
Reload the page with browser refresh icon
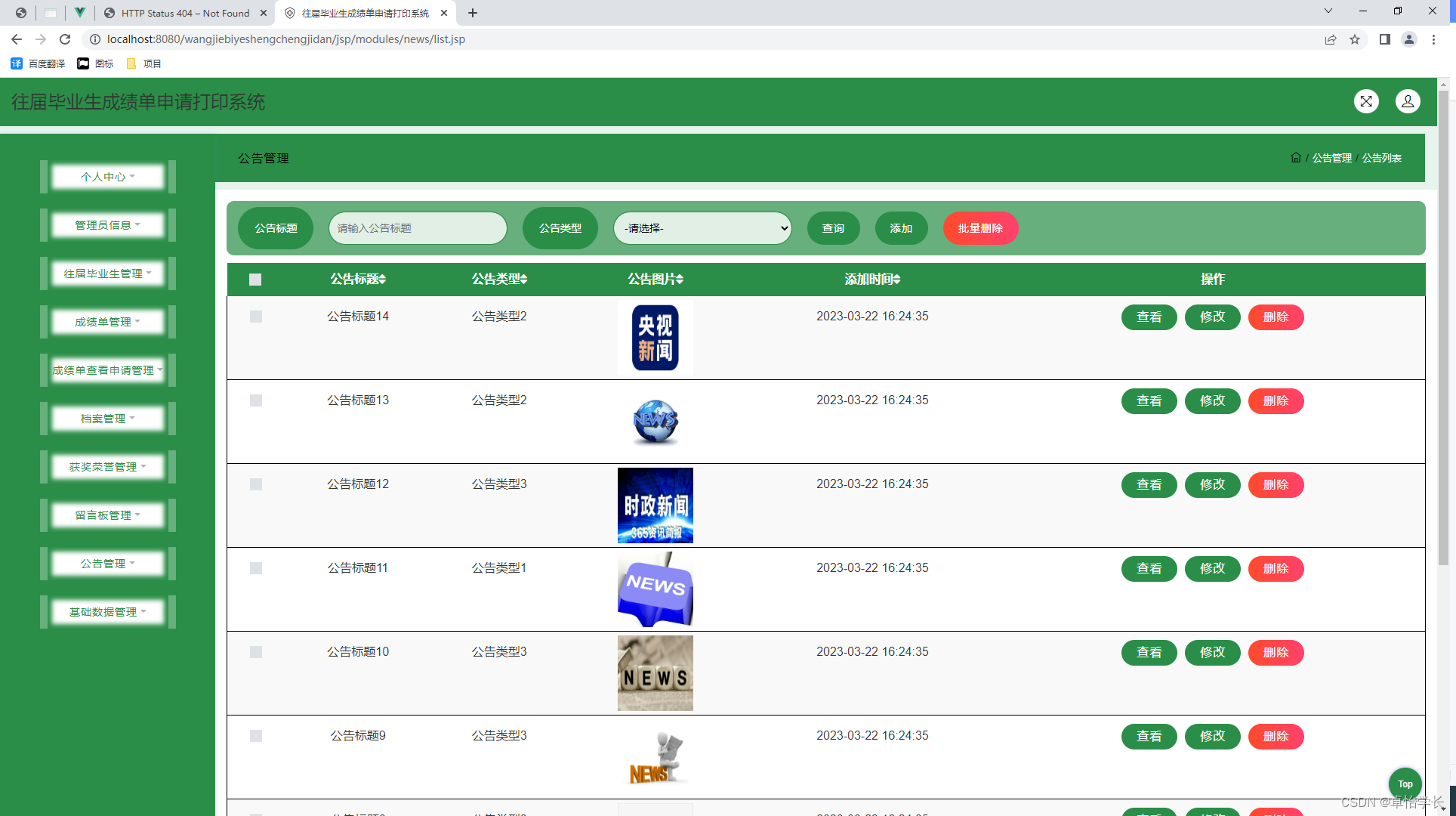pyautogui.click(x=65, y=39)
